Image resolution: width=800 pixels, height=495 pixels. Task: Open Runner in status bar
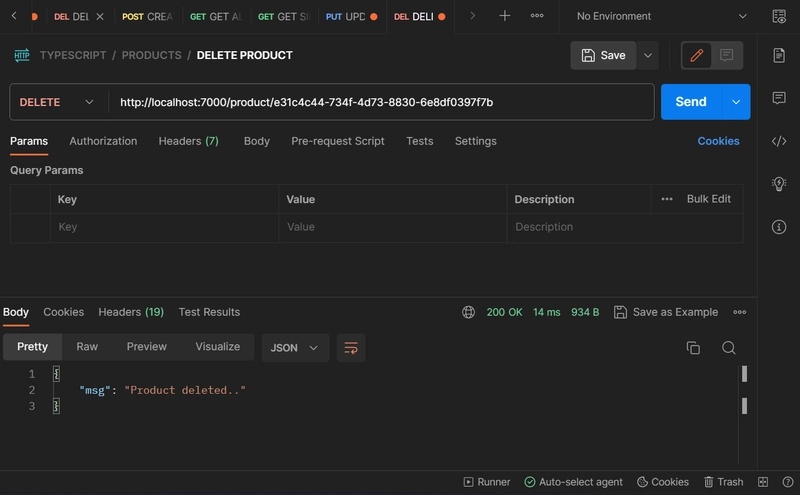(486, 482)
